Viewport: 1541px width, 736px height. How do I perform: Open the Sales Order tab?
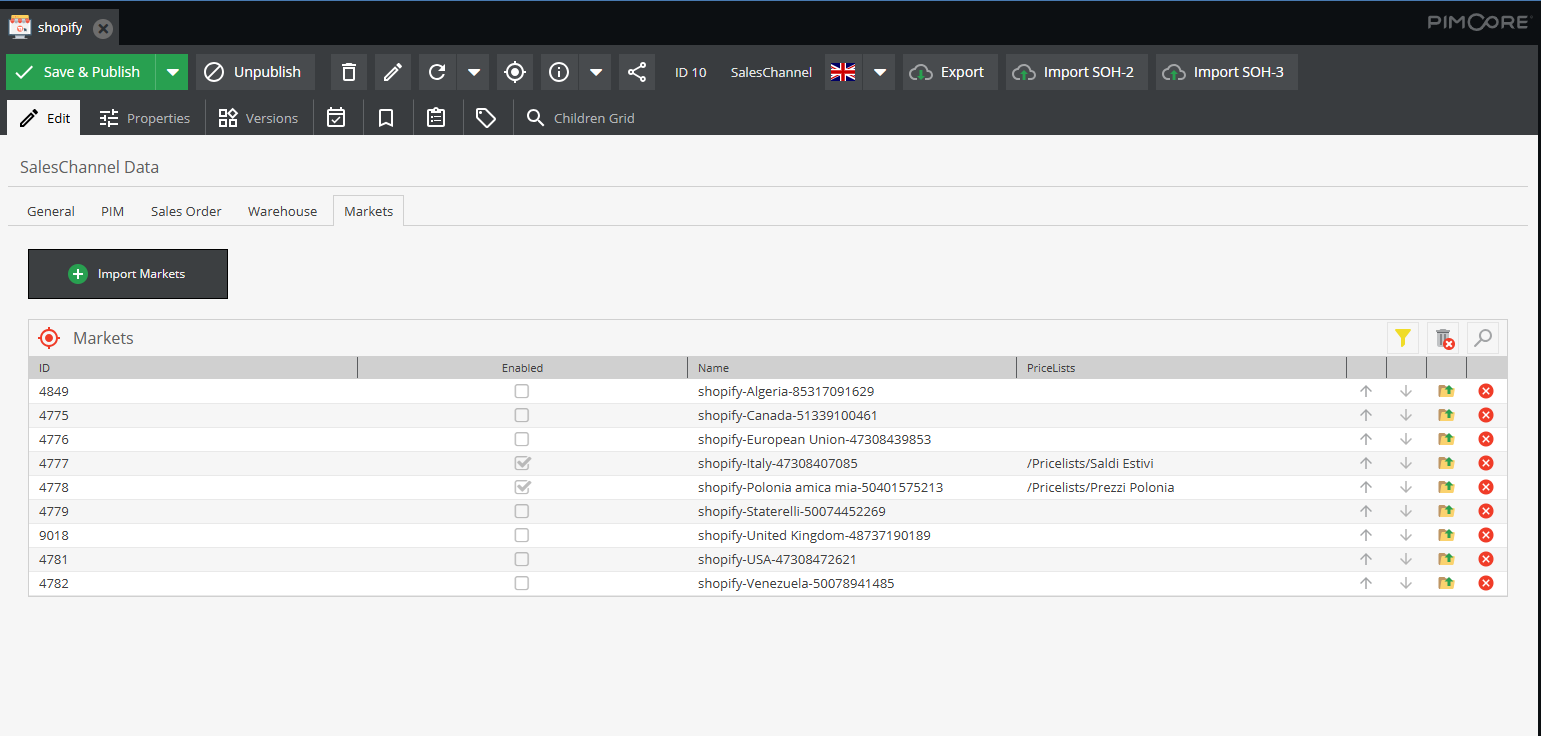click(x=186, y=211)
